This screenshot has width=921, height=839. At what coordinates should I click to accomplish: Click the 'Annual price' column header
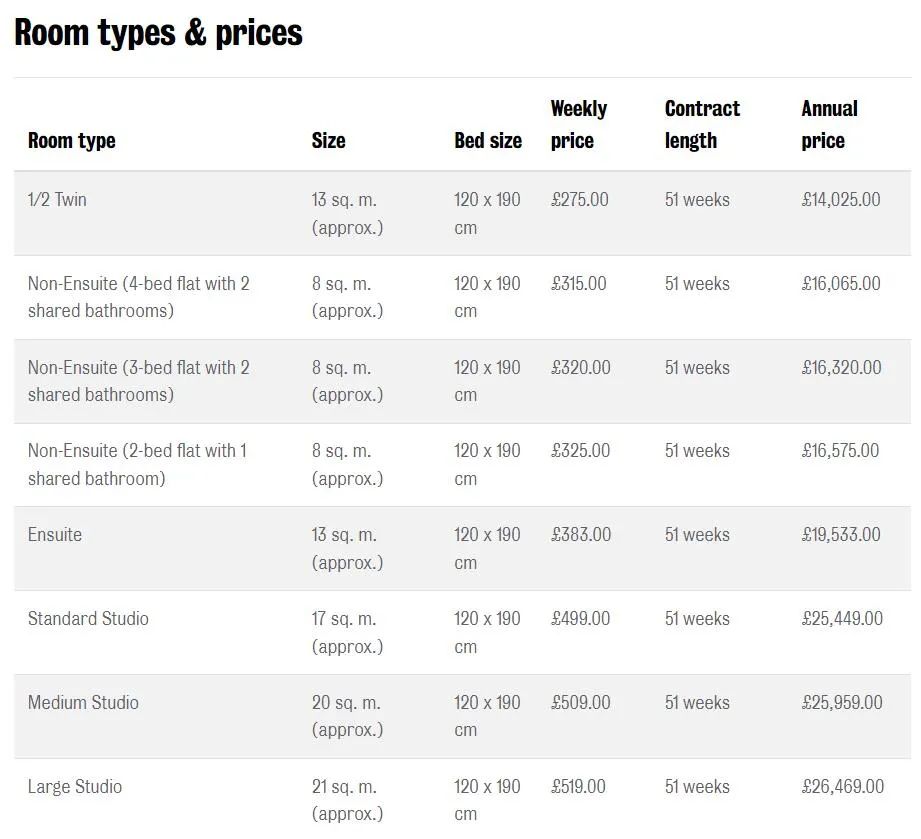coord(829,125)
